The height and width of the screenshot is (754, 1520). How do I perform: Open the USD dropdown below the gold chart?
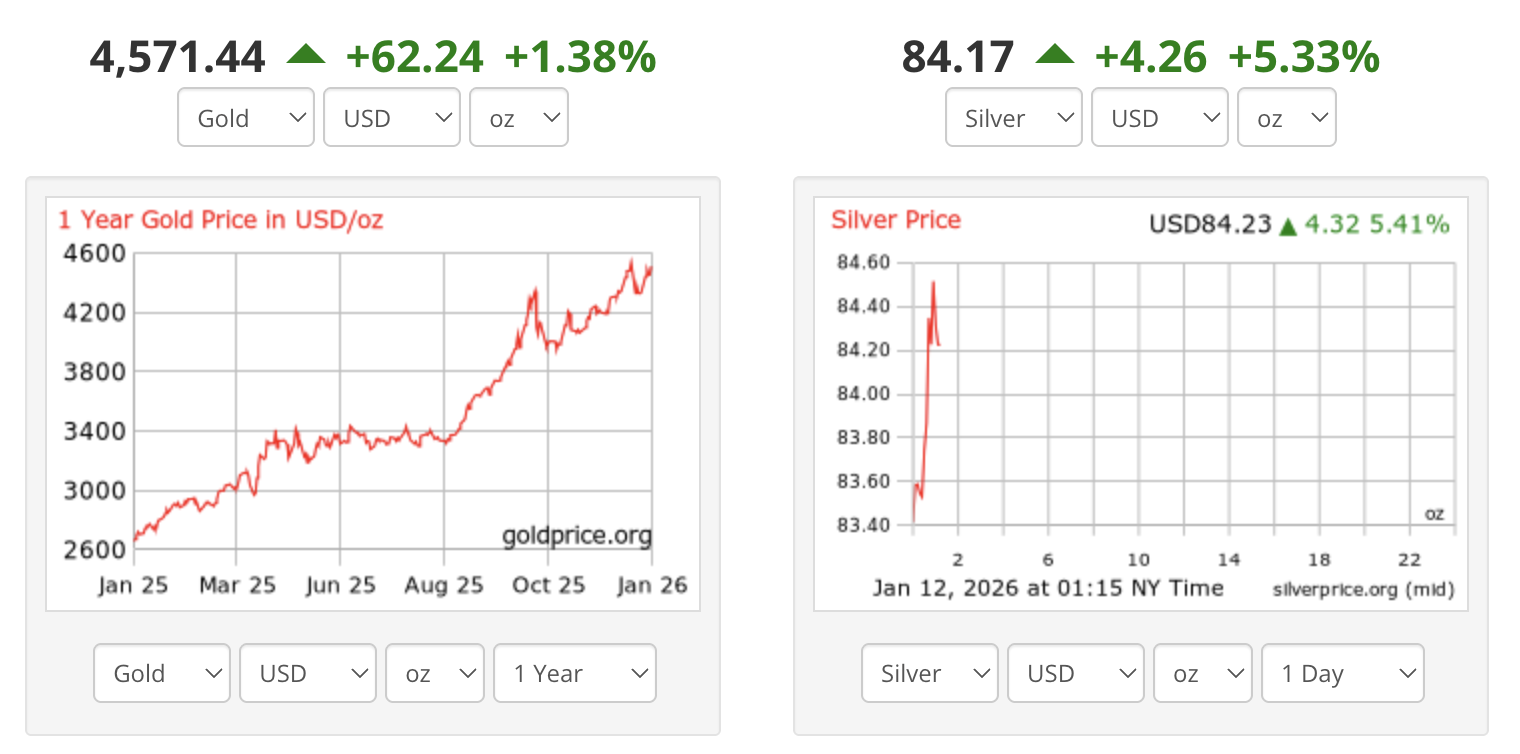tap(307, 673)
